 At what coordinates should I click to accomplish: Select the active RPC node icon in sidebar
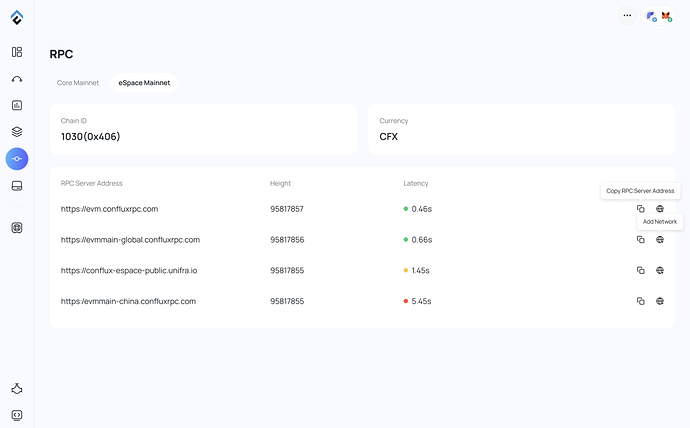coord(17,158)
